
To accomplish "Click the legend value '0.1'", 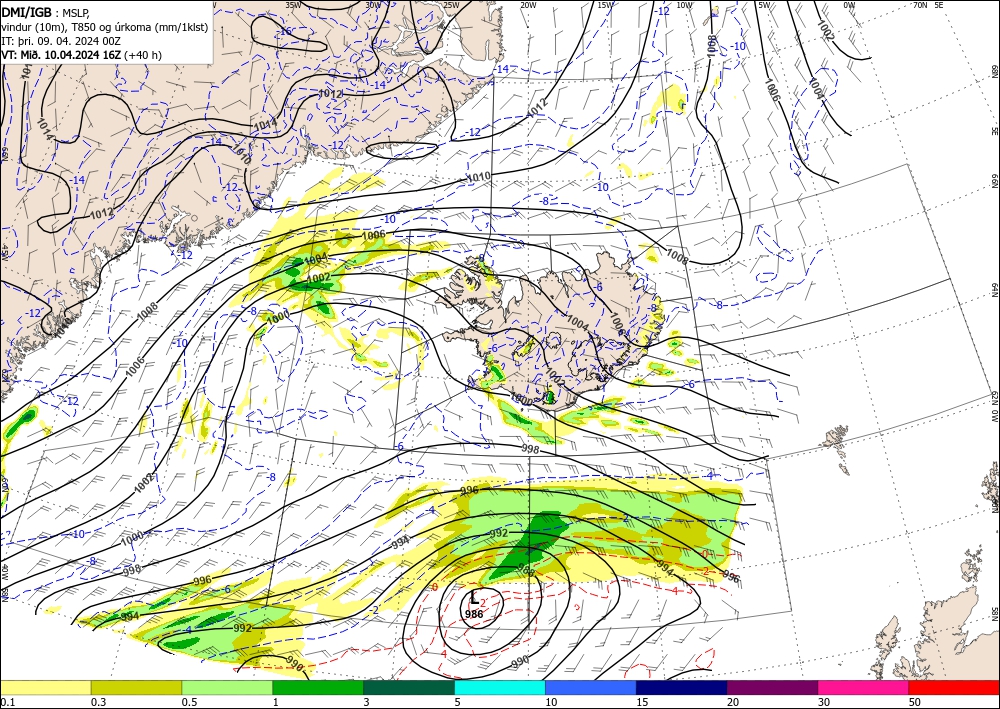I will pos(6,702).
